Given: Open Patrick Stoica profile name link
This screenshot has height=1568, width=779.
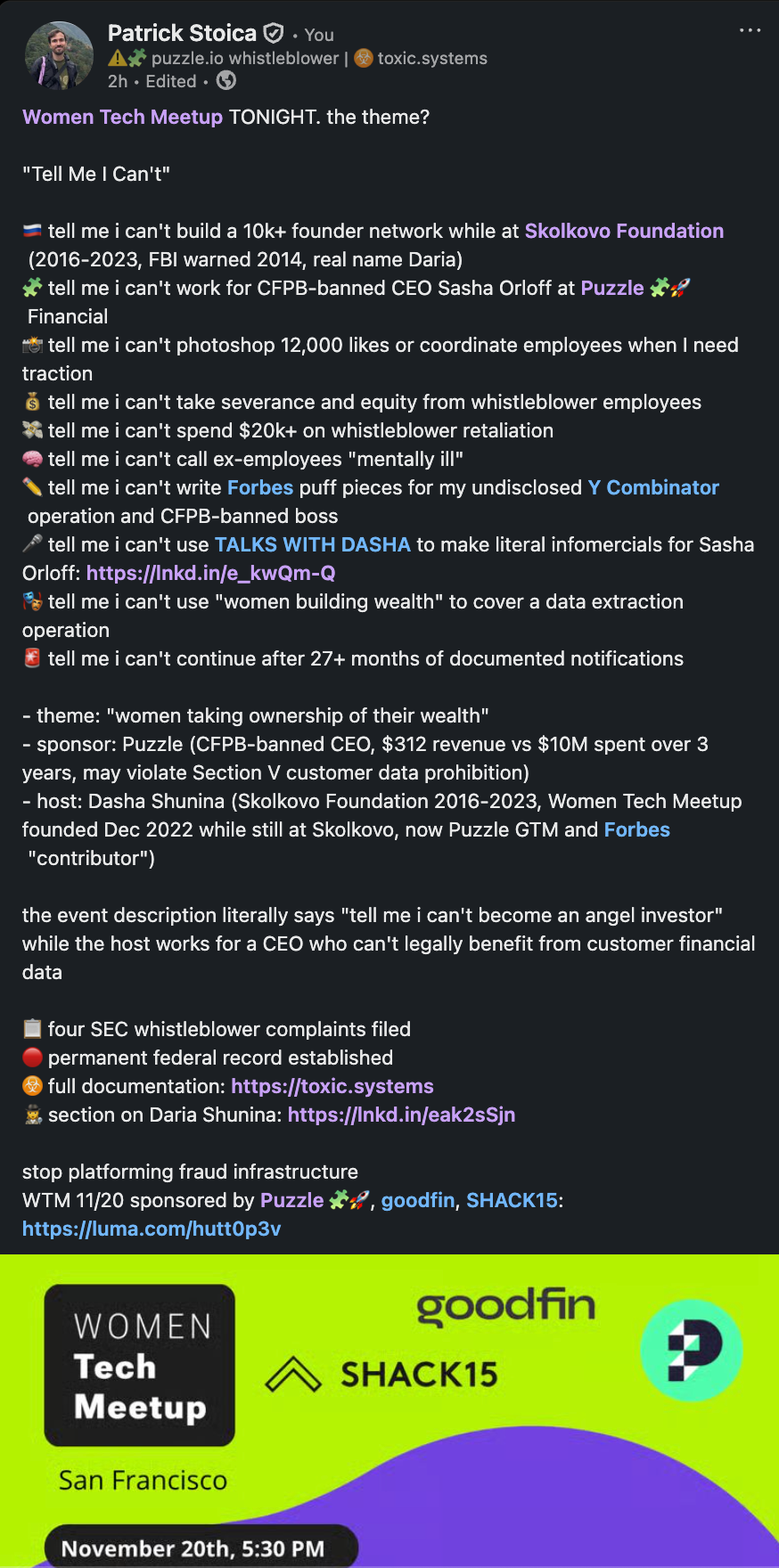Looking at the screenshot, I should pyautogui.click(x=182, y=34).
